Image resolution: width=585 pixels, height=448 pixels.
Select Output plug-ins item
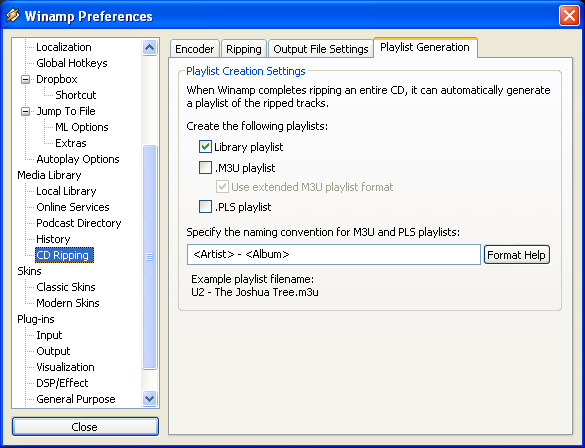point(53,351)
